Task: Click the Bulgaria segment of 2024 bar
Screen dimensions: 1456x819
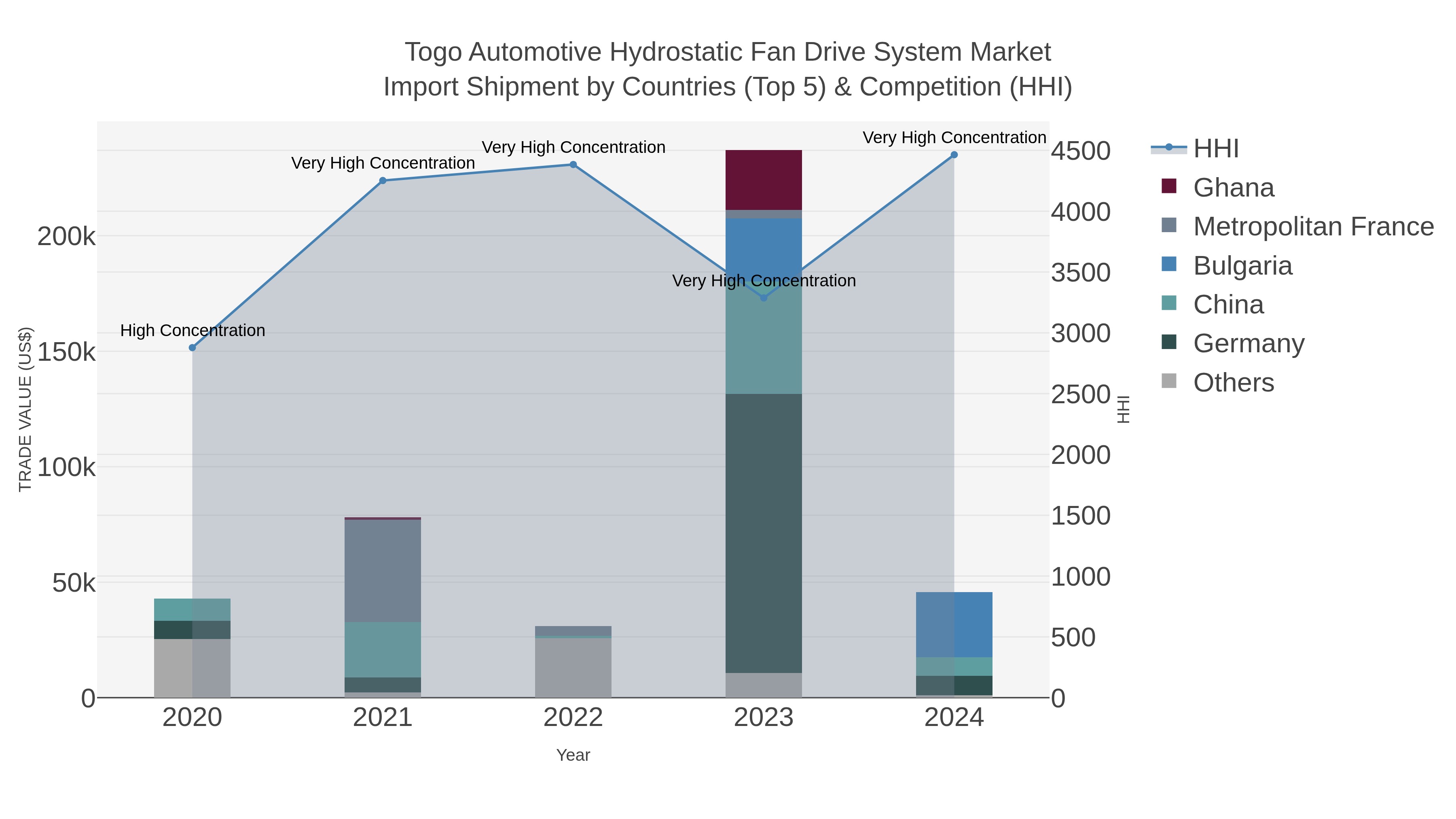Action: point(954,624)
